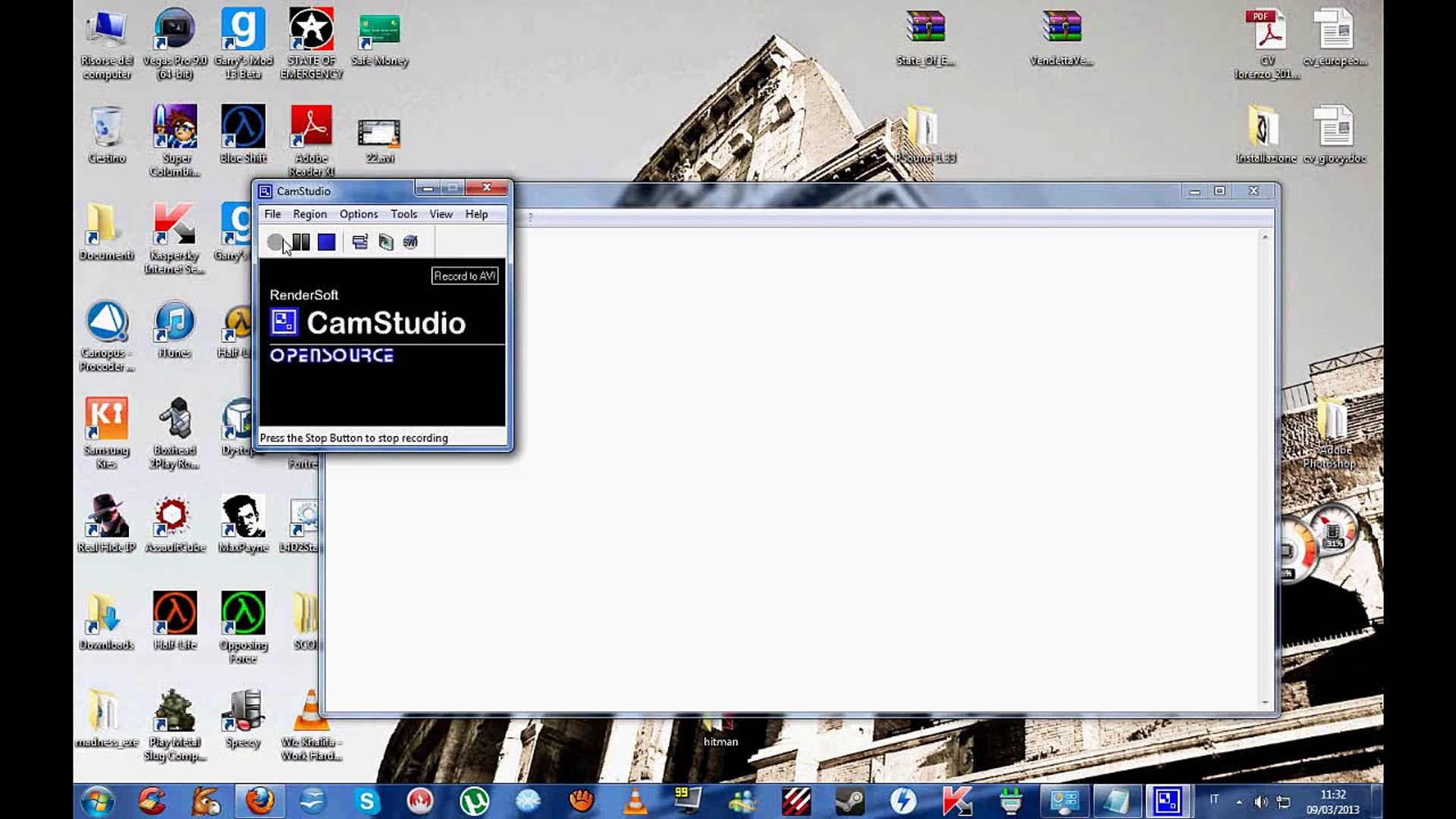Pause the recording with the Pause button
Image resolution: width=1456 pixels, height=819 pixels.
[x=301, y=242]
